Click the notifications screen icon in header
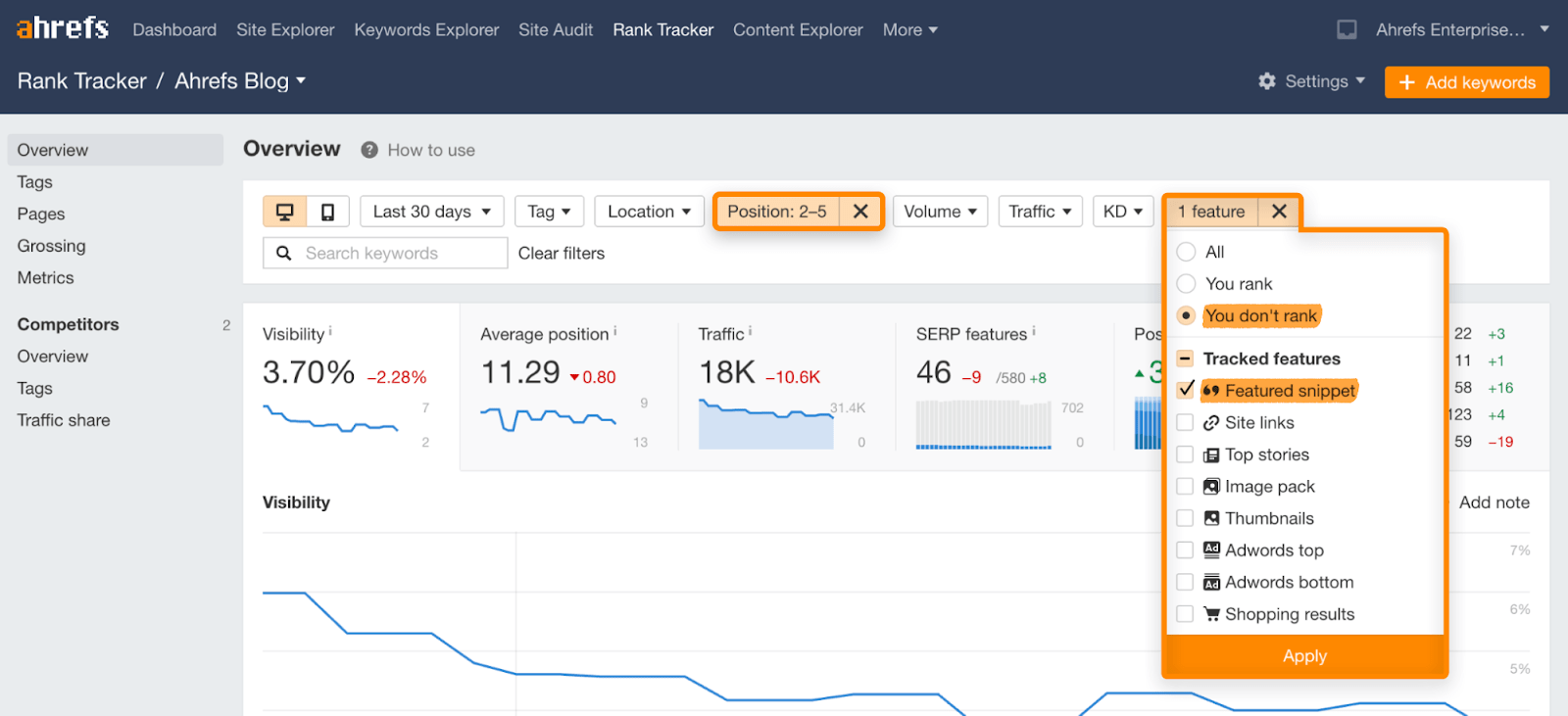Image resolution: width=1568 pixels, height=716 pixels. 1347,29
